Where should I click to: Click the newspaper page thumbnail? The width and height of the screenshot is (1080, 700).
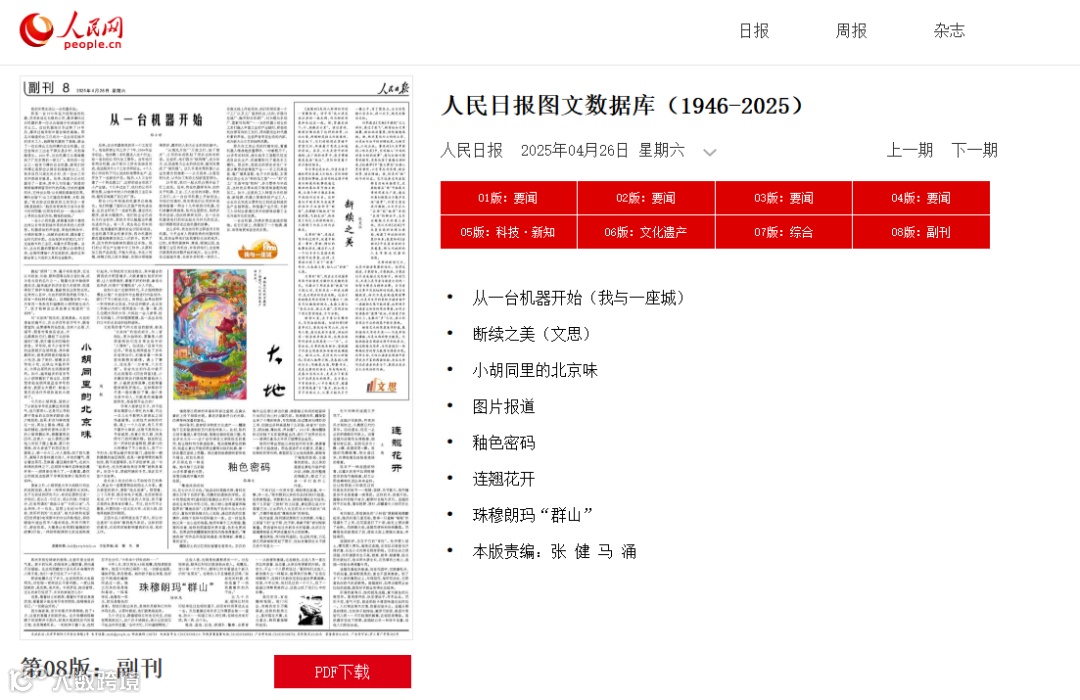click(213, 360)
